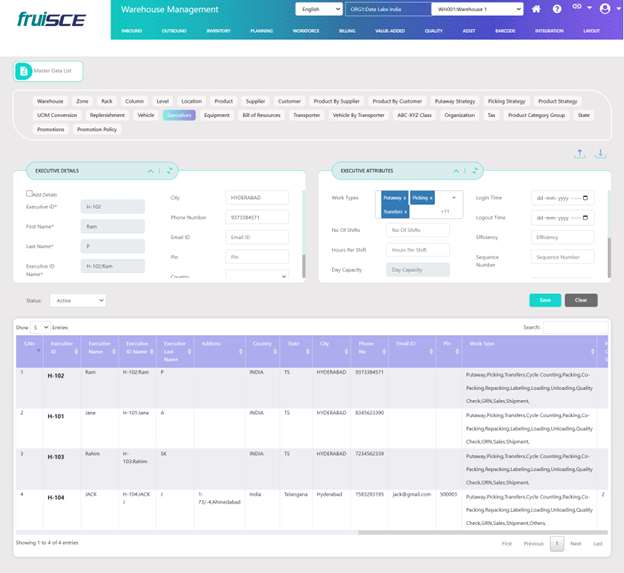Click the Save button

click(x=545, y=300)
